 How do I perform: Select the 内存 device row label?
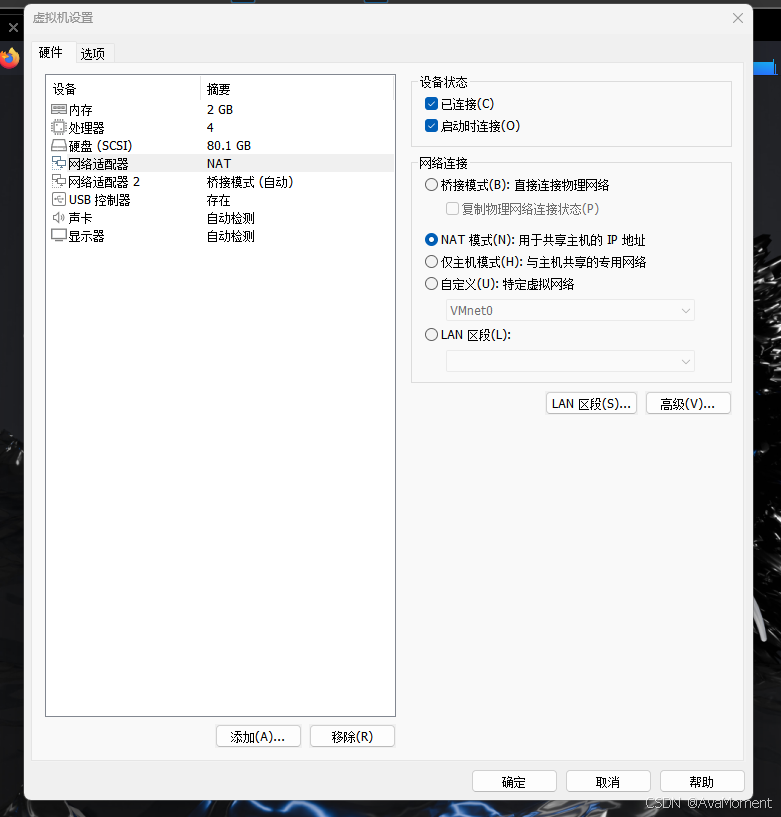click(x=80, y=110)
